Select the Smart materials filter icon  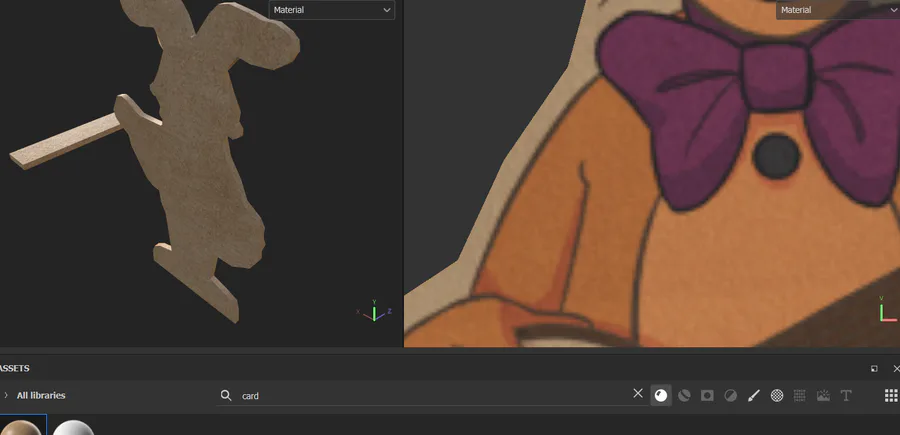click(x=684, y=395)
